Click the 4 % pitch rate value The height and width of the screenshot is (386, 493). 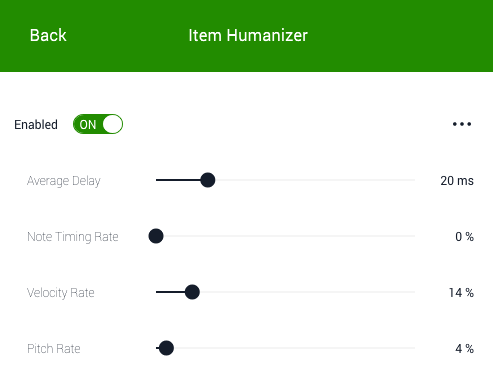tap(464, 349)
